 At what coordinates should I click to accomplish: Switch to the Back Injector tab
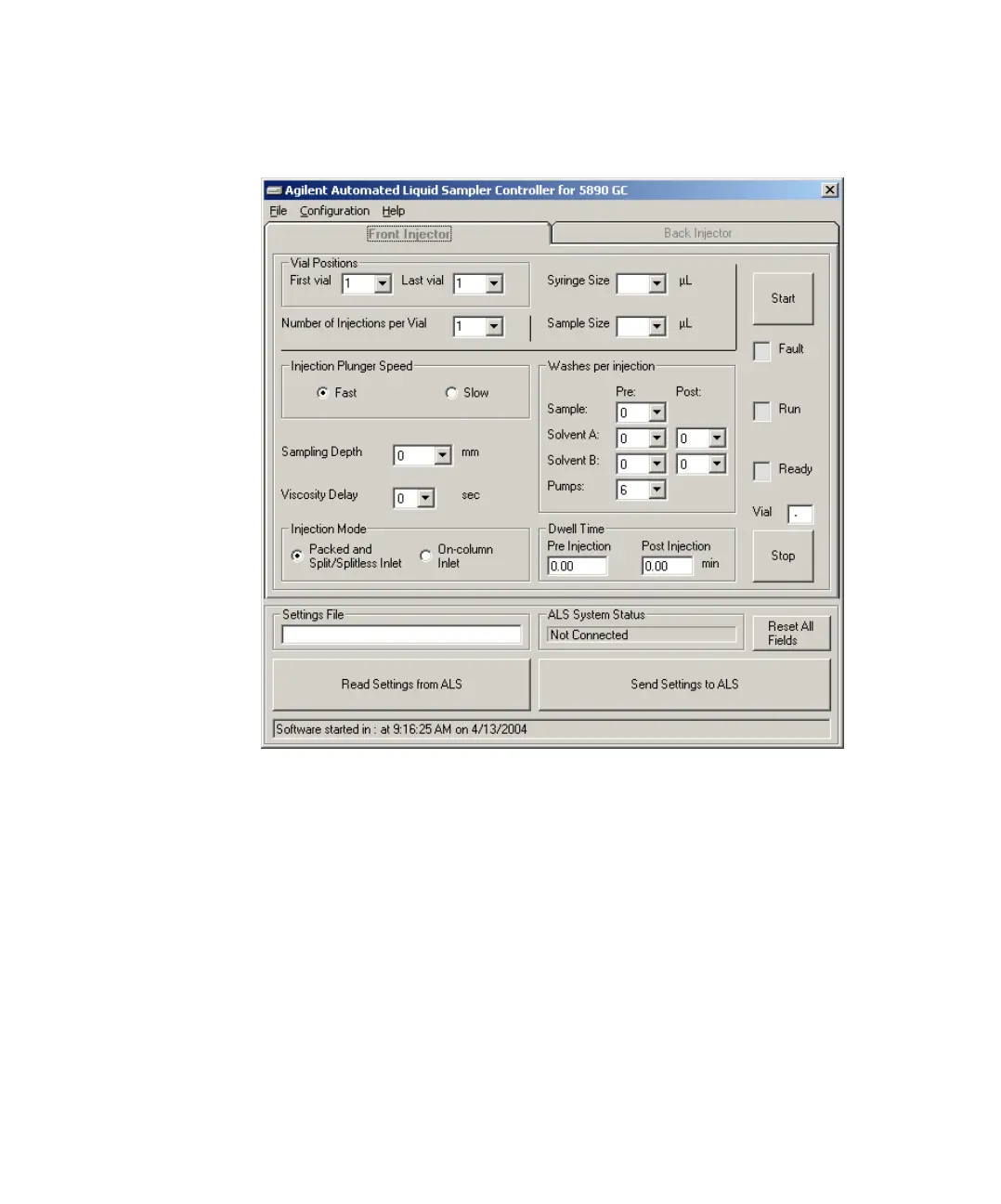point(697,233)
